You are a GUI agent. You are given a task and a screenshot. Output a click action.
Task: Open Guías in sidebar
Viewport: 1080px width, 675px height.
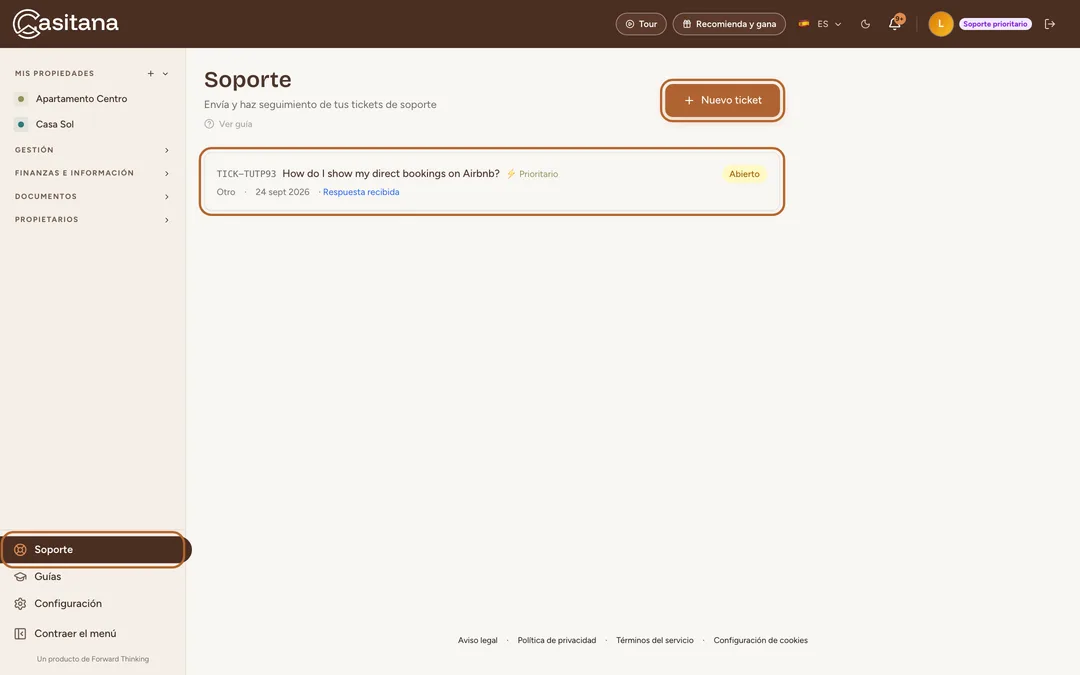48,577
